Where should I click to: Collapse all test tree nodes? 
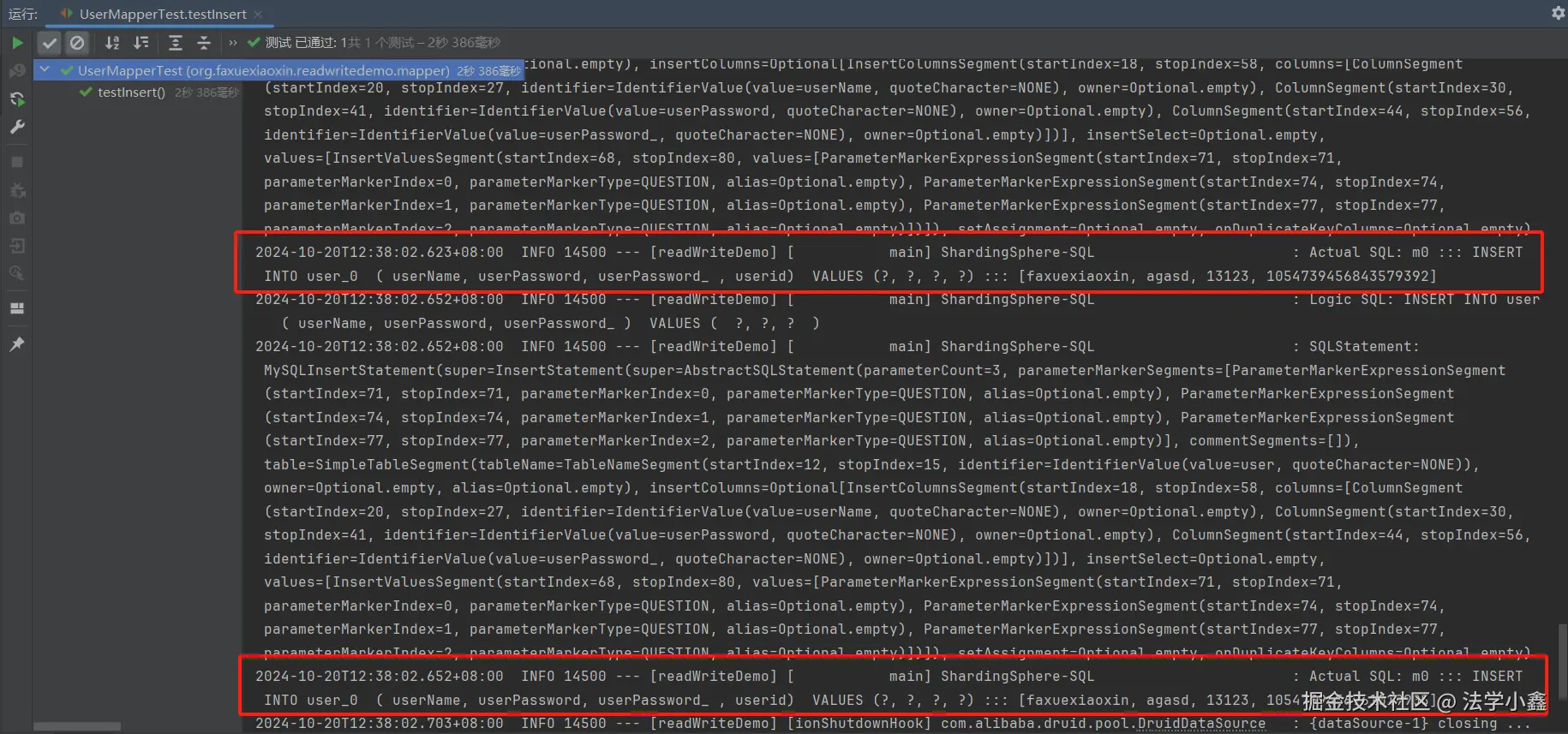pos(204,43)
